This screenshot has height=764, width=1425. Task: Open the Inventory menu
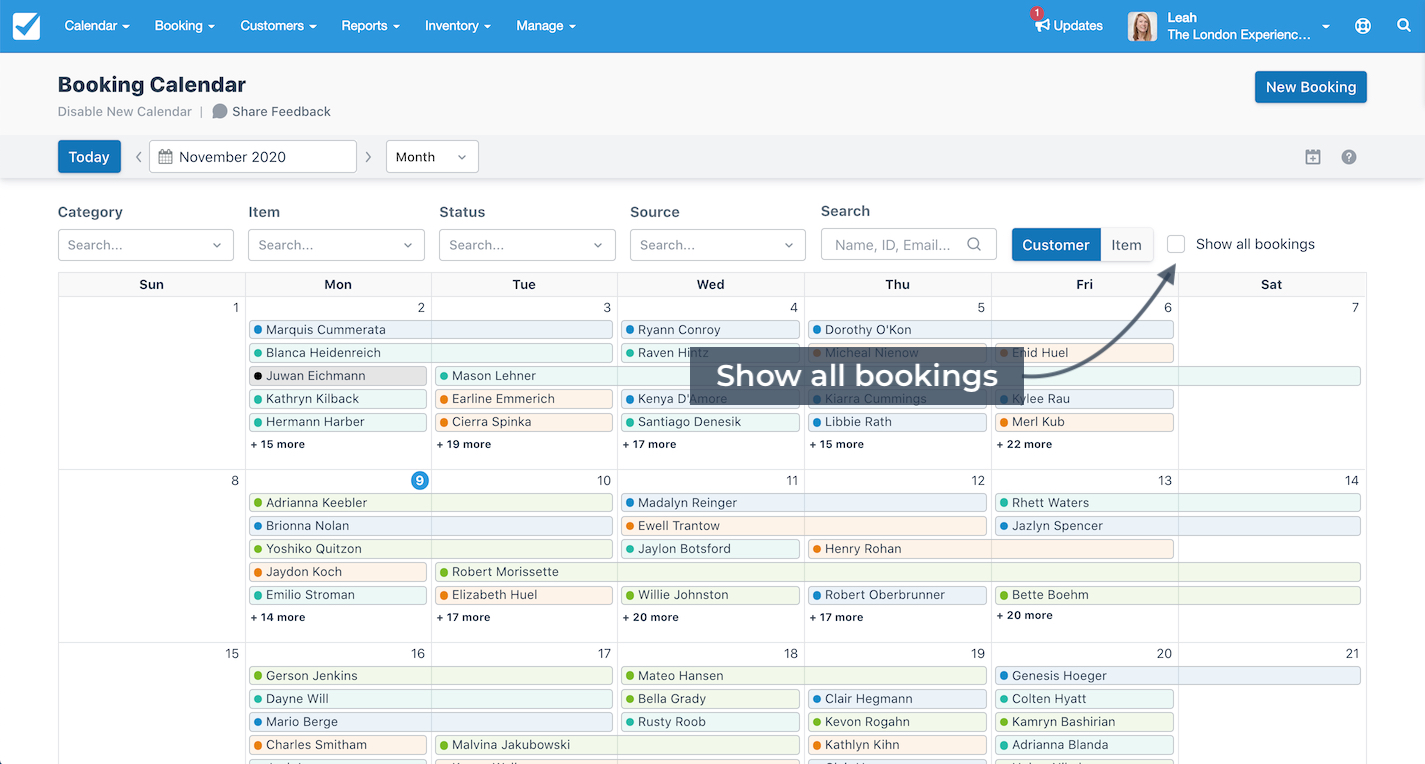tap(458, 26)
